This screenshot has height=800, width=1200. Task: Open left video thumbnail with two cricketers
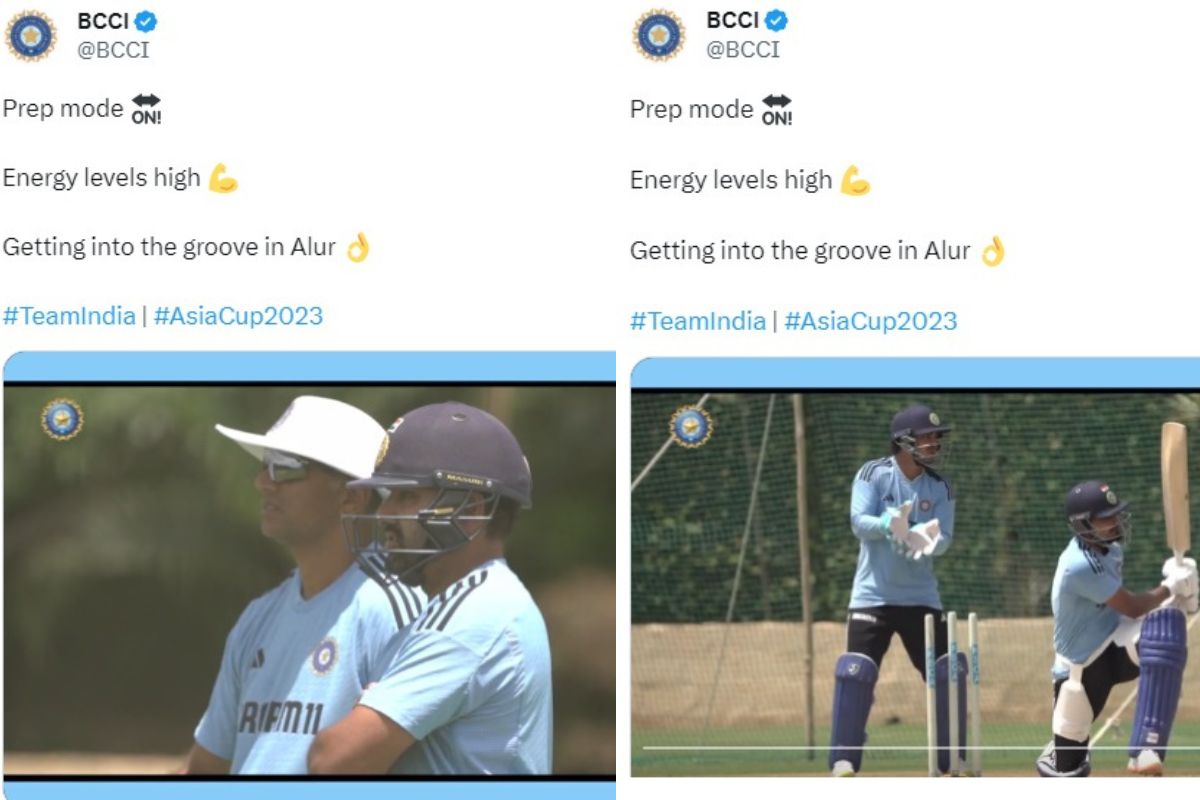(x=309, y=579)
